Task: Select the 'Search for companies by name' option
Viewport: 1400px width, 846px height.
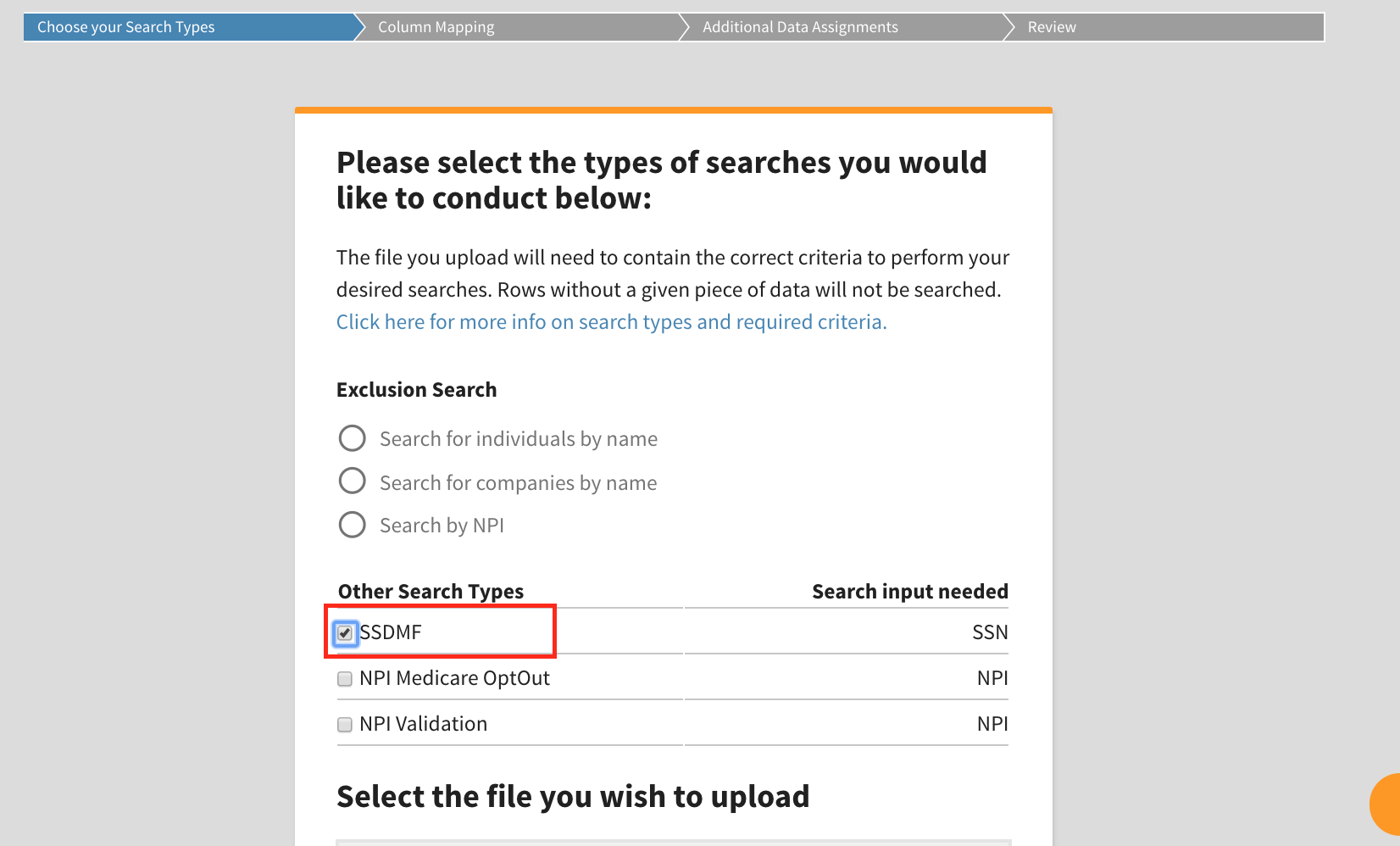Action: 352,481
